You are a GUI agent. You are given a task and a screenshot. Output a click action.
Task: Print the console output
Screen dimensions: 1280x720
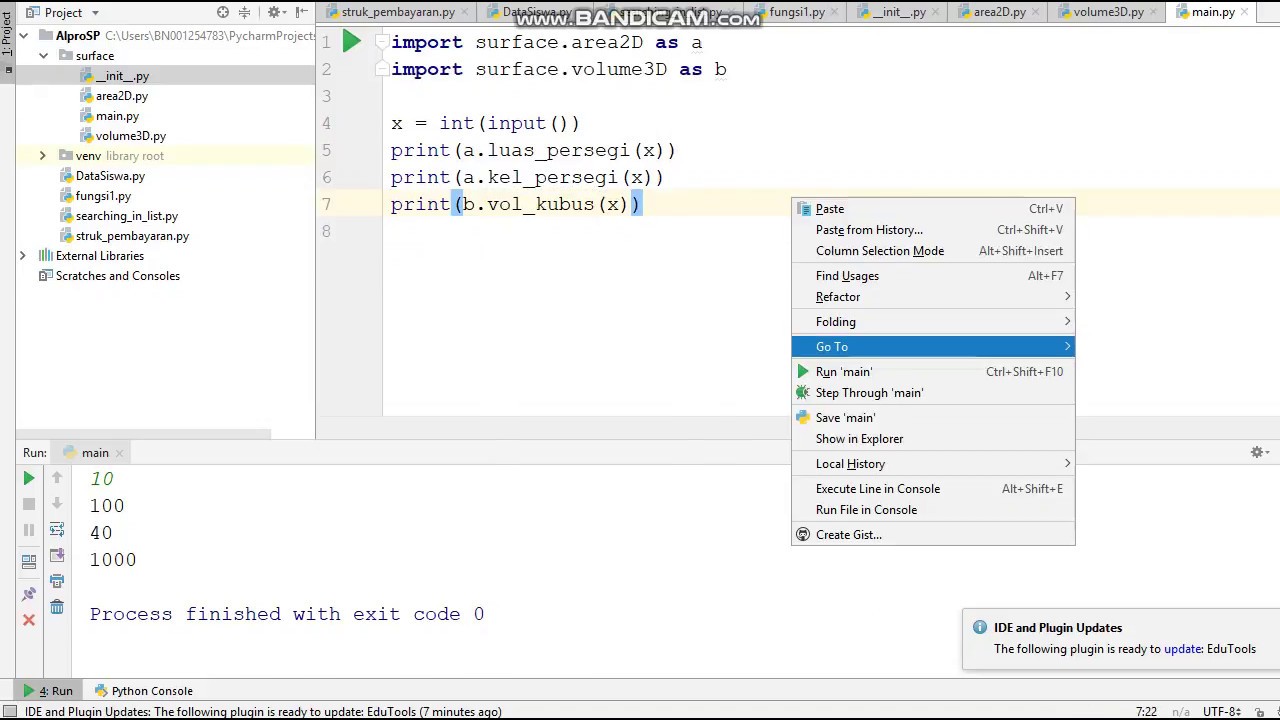coord(57,581)
